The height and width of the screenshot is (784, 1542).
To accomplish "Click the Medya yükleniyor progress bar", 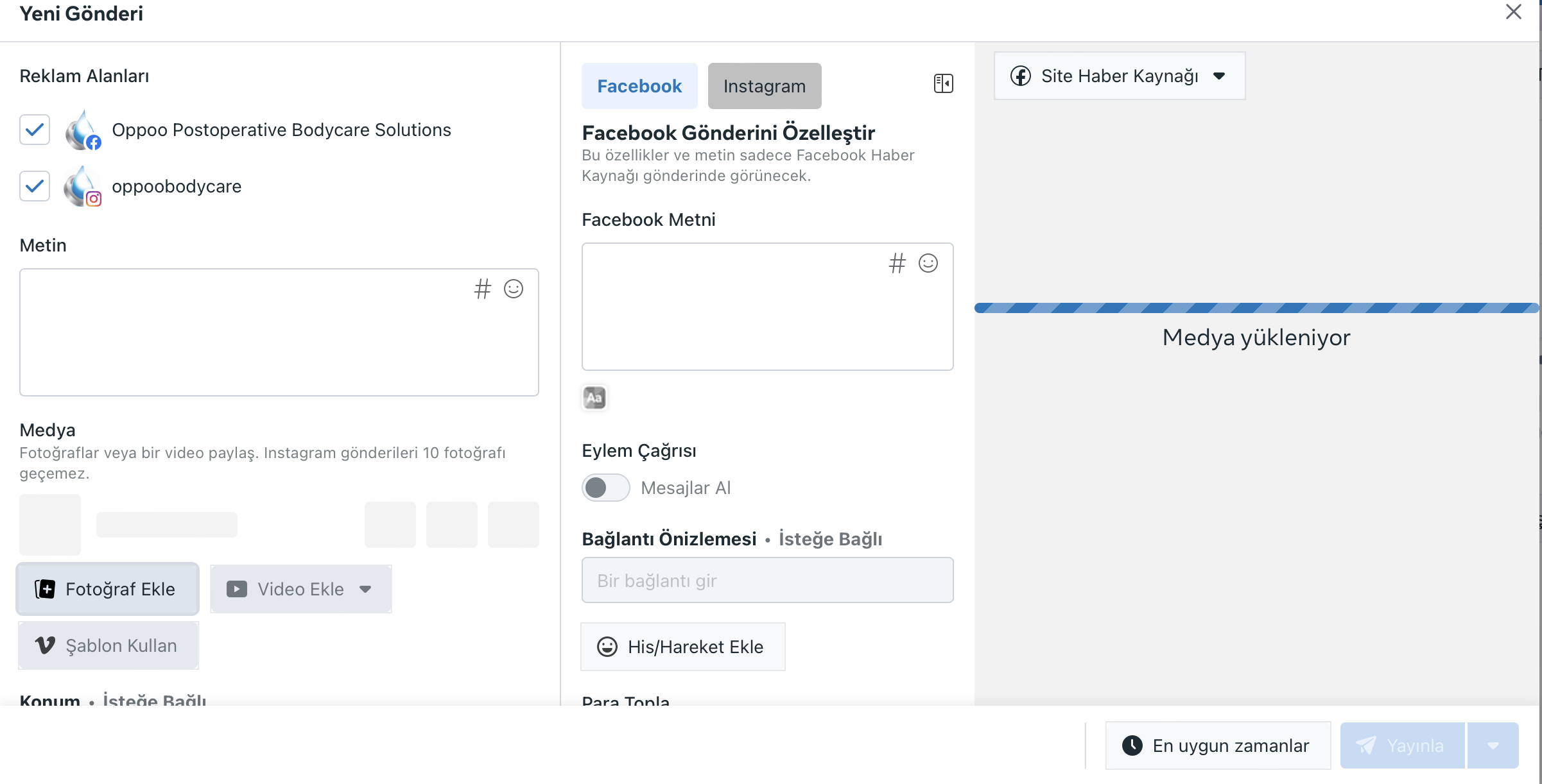I will click(x=1256, y=308).
